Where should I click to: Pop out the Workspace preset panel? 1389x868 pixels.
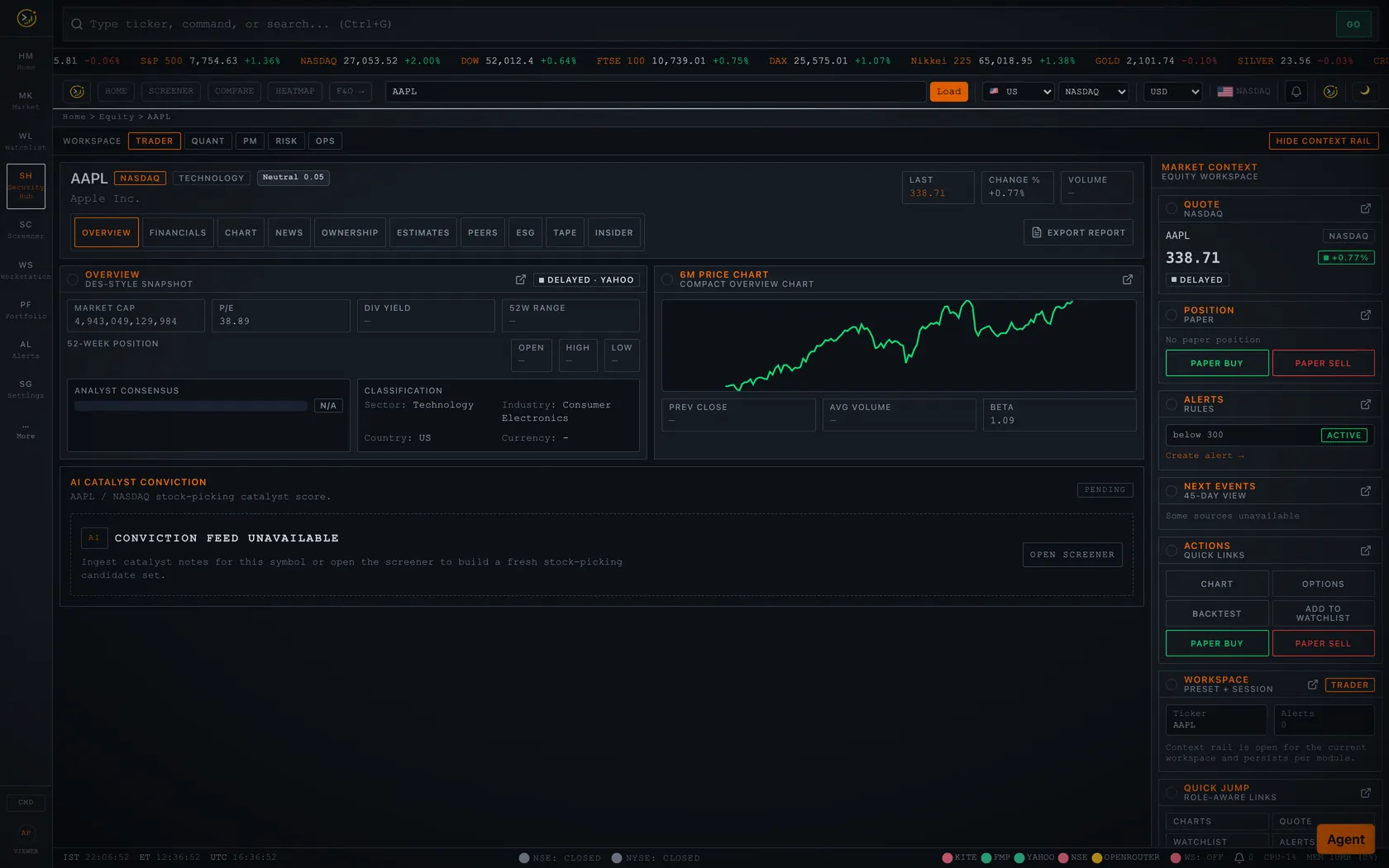(x=1312, y=684)
